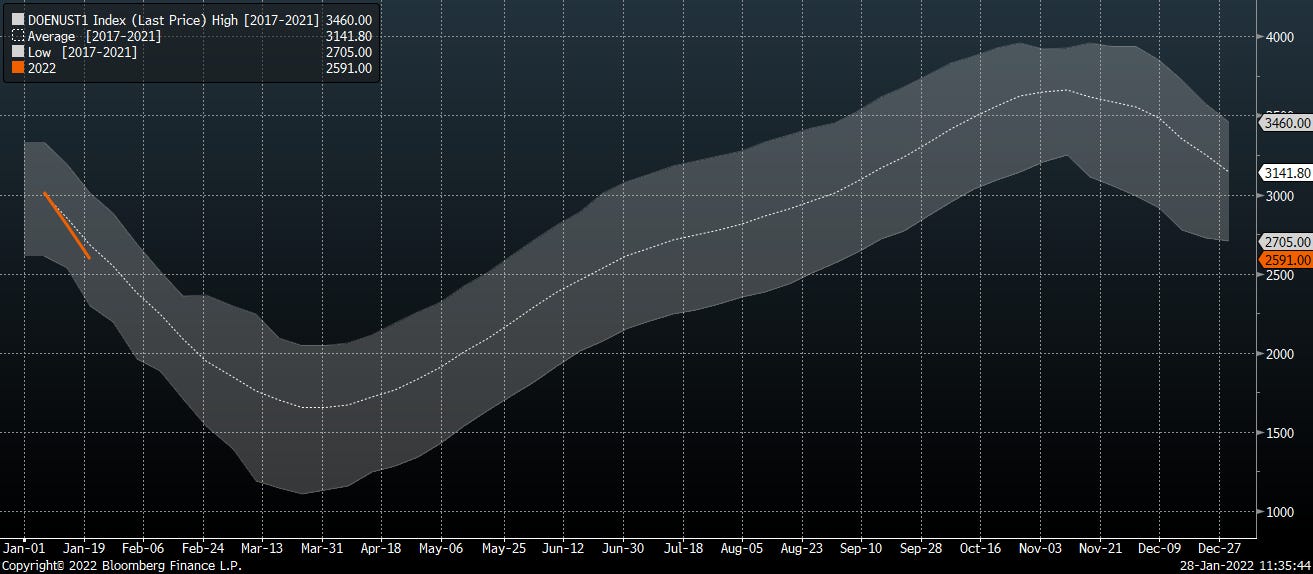1313x574 pixels.
Task: Click the 2705.00 value in the legend
Action: pos(349,52)
